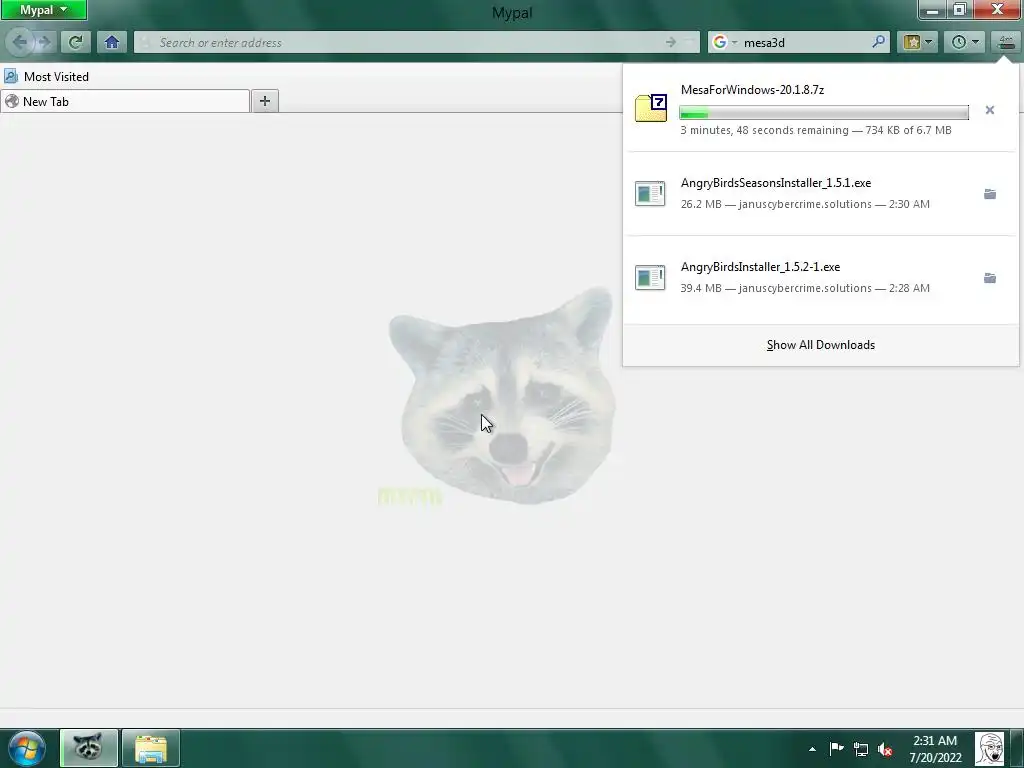Screen dimensions: 1024x768
Task: Click the remaining time status text
Action: 816,130
